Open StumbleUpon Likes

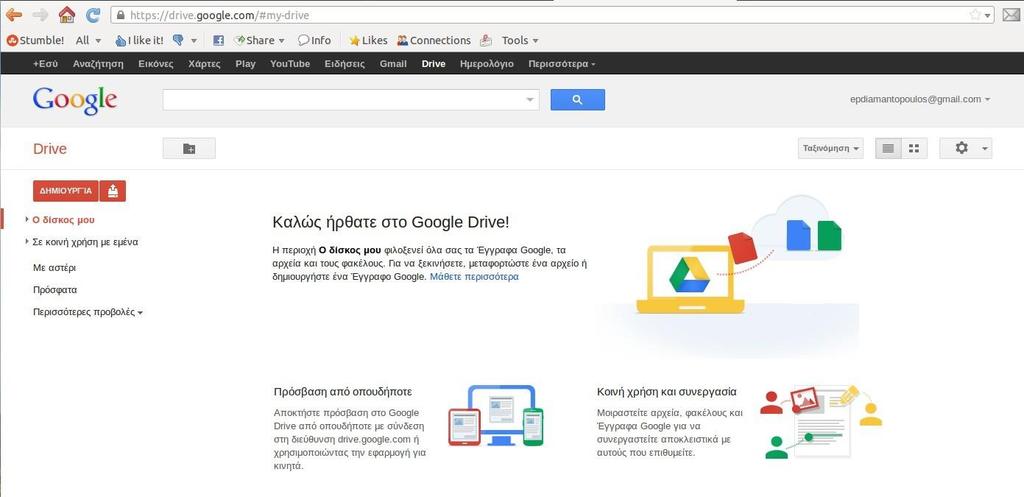tap(368, 40)
